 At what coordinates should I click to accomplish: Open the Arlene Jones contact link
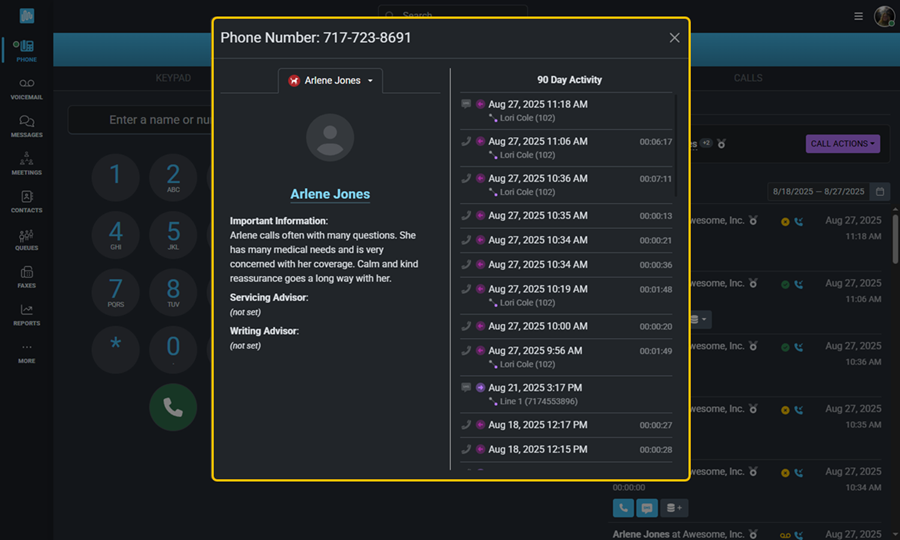(x=330, y=194)
